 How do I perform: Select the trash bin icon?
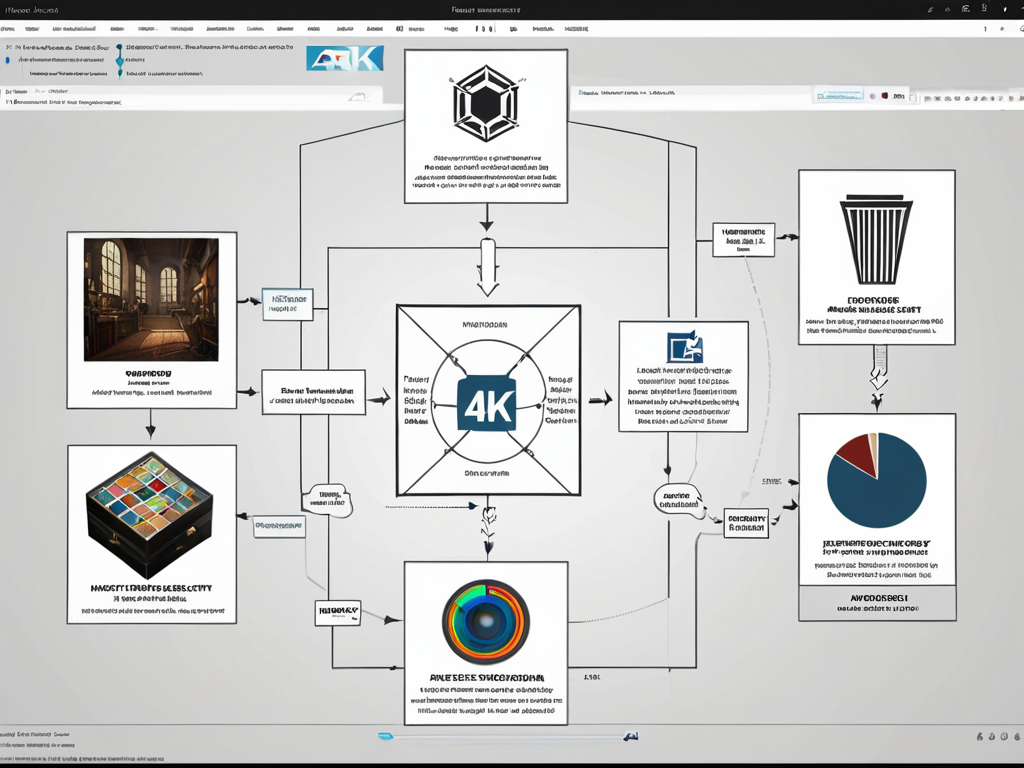click(x=879, y=240)
